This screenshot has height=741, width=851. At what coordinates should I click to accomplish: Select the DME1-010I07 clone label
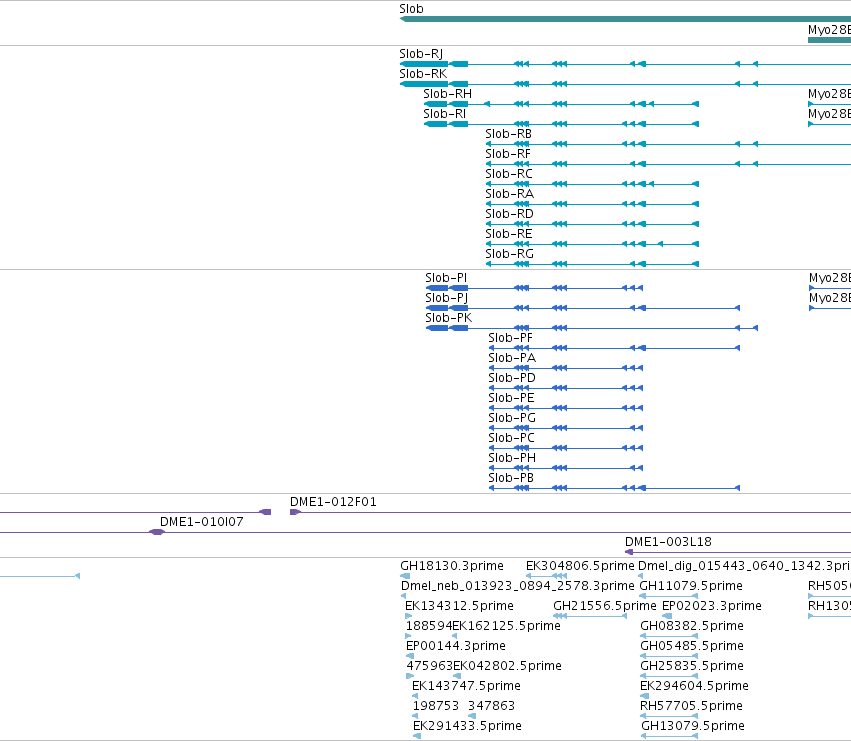[201, 522]
